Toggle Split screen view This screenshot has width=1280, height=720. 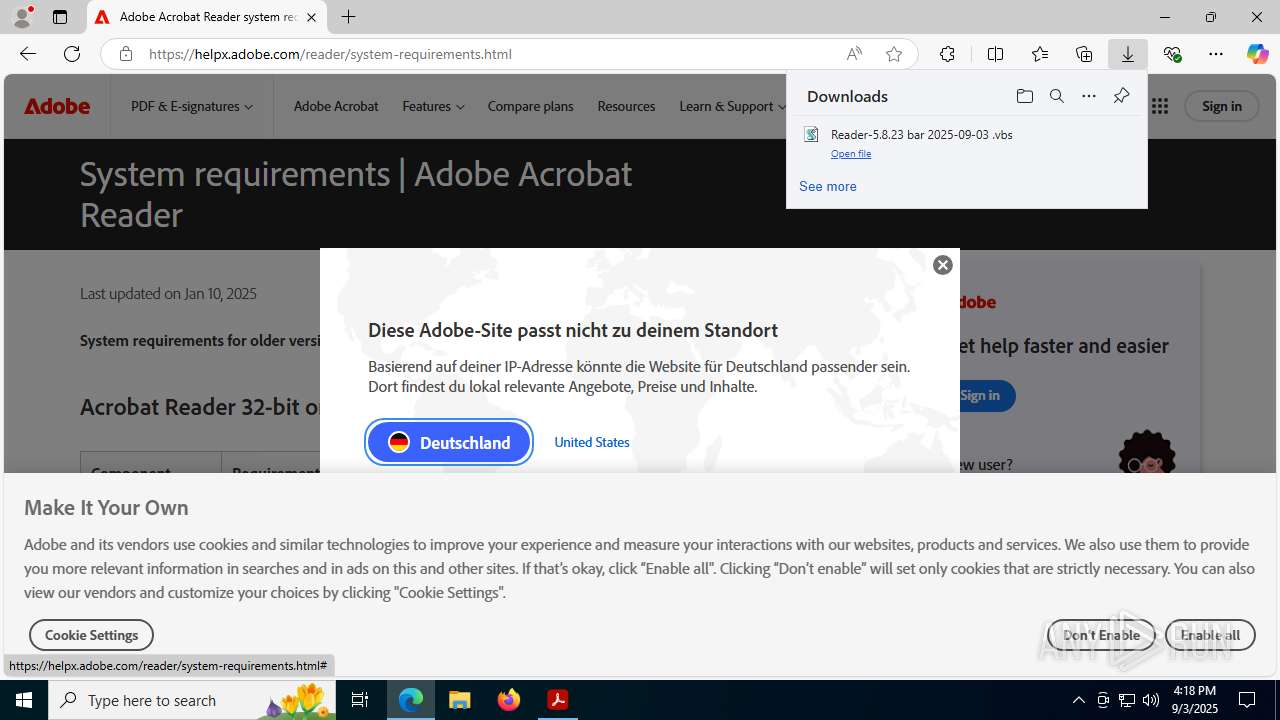(995, 54)
